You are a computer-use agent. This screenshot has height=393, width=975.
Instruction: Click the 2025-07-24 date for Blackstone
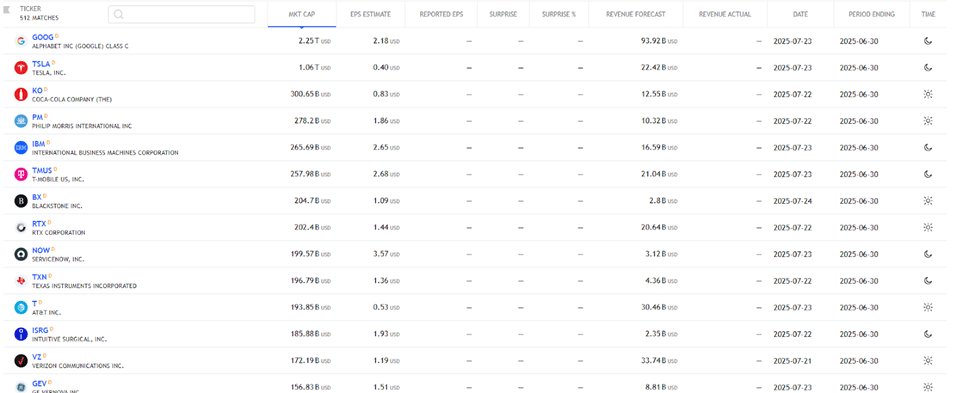[x=792, y=201]
